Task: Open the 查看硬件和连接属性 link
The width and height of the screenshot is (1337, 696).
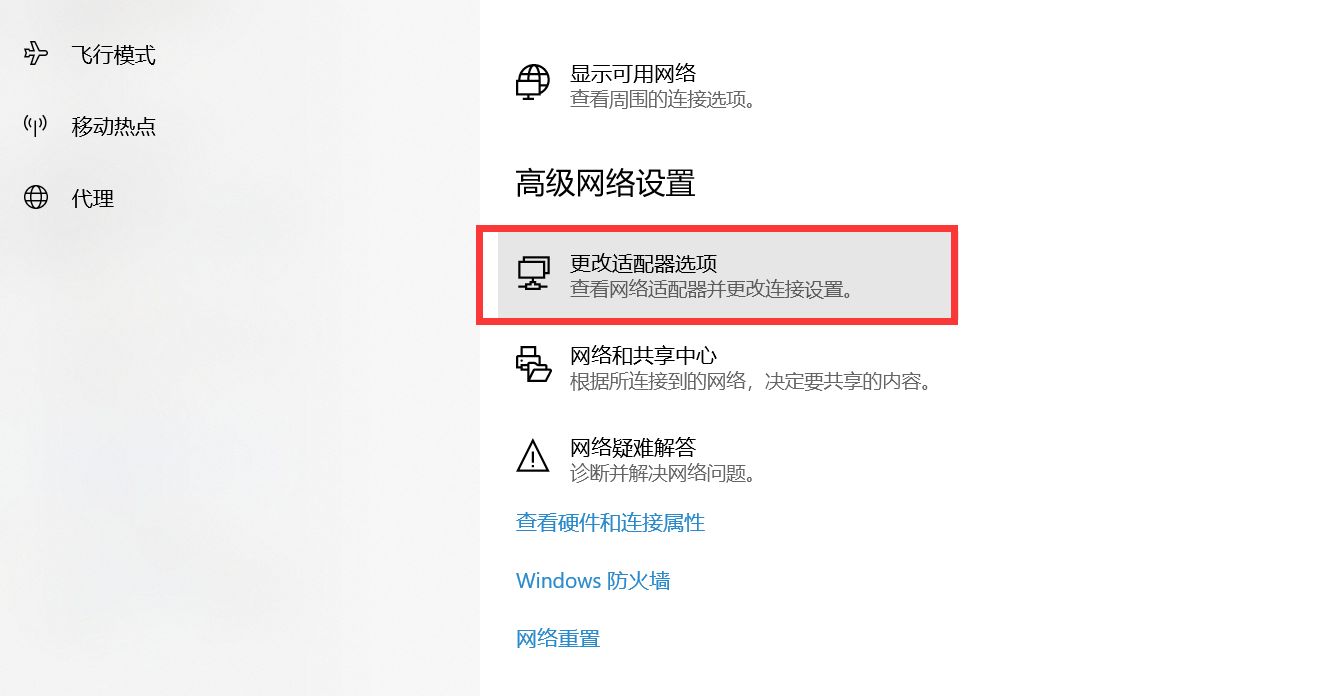Action: pyautogui.click(x=611, y=522)
